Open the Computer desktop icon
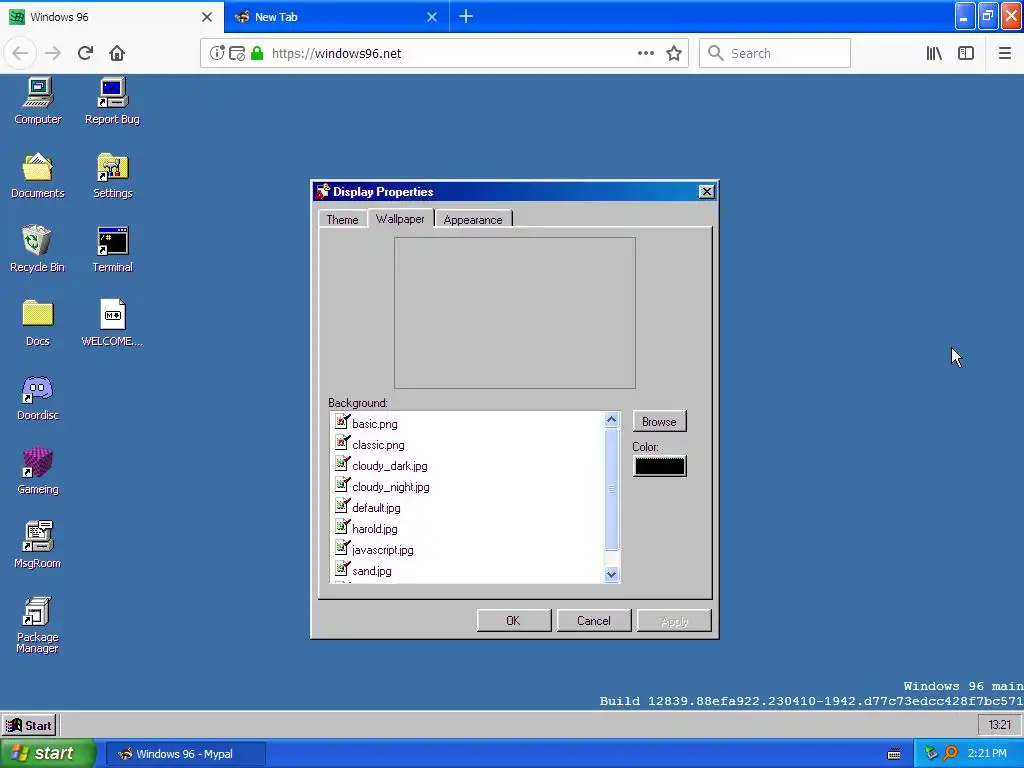Viewport: 1024px width, 768px height. (37, 101)
